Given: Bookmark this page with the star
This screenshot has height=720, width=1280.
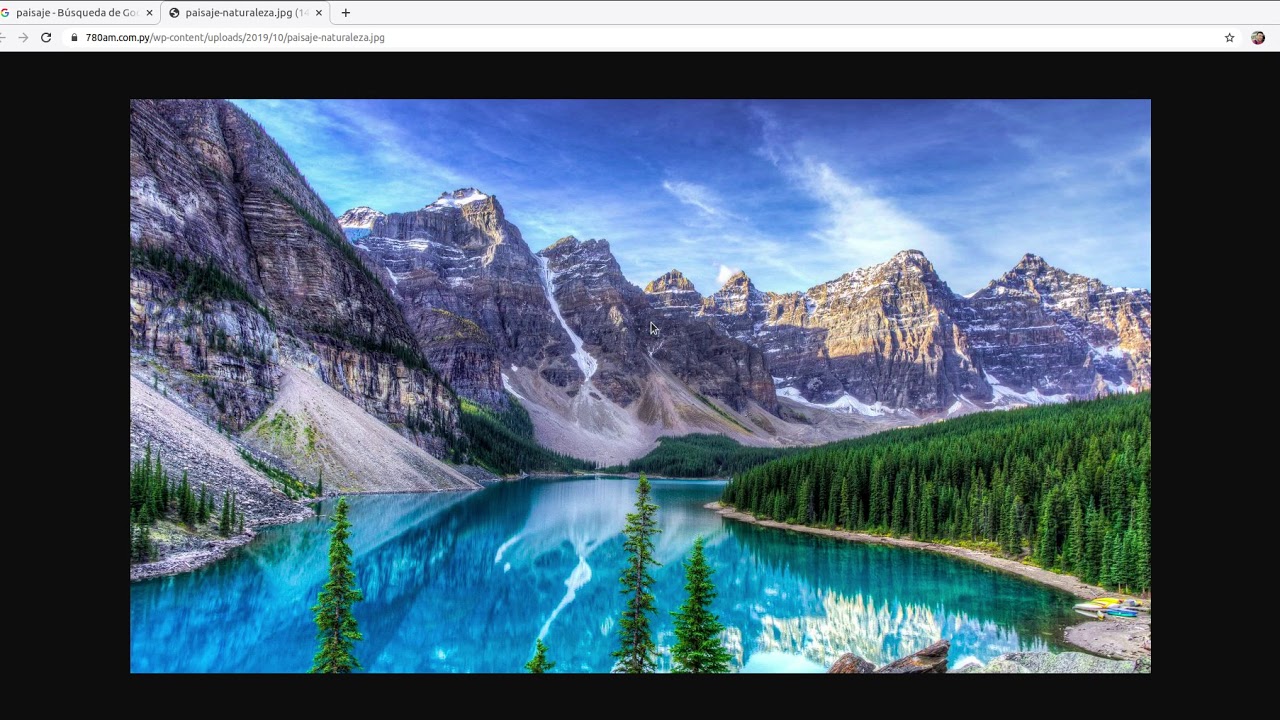Looking at the screenshot, I should point(1230,37).
